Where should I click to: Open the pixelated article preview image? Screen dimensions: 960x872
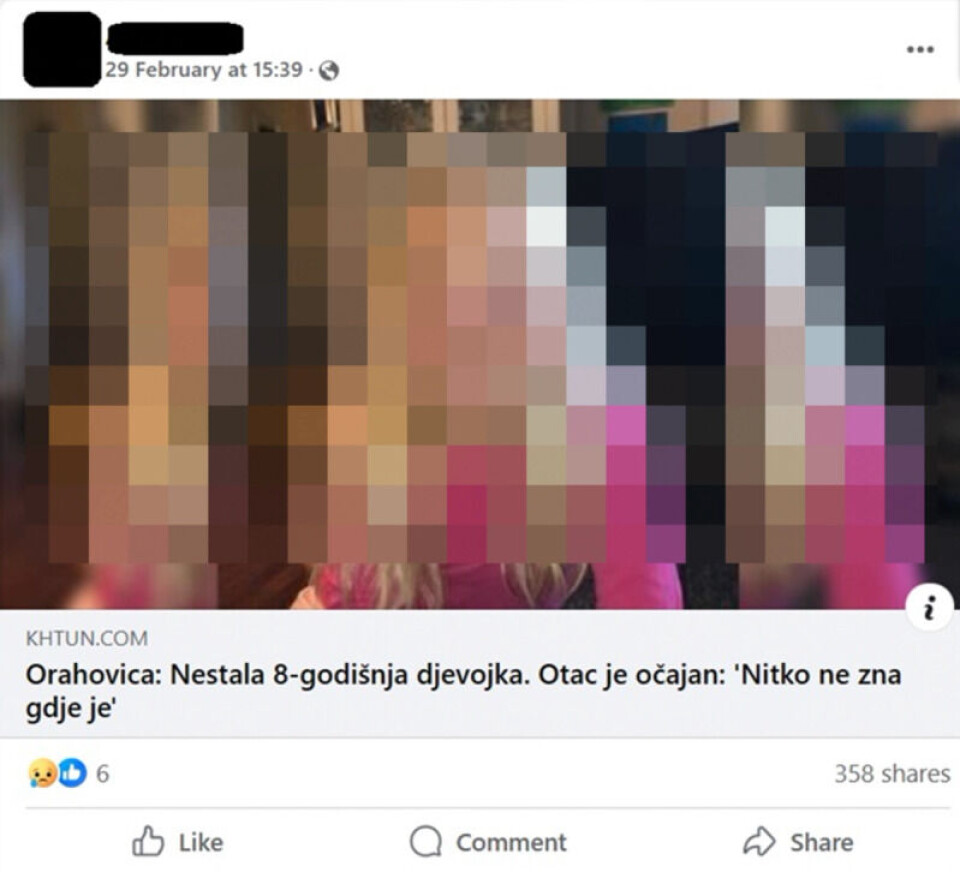(480, 354)
